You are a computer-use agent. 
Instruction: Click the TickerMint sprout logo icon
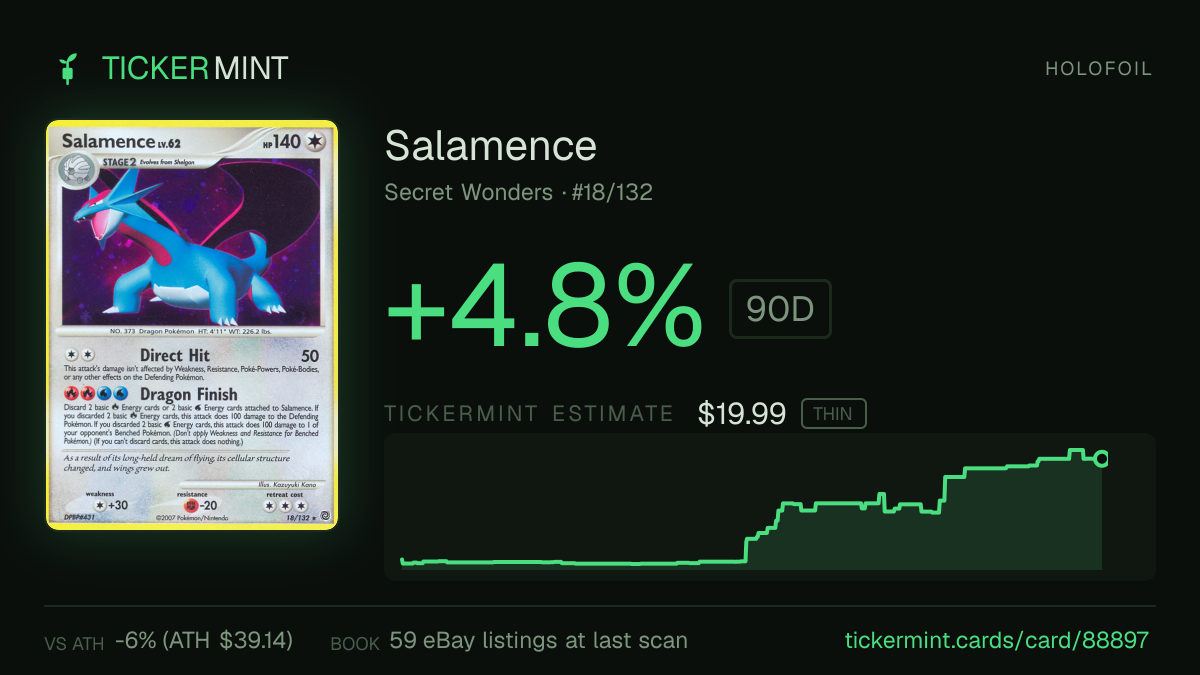coord(69,68)
